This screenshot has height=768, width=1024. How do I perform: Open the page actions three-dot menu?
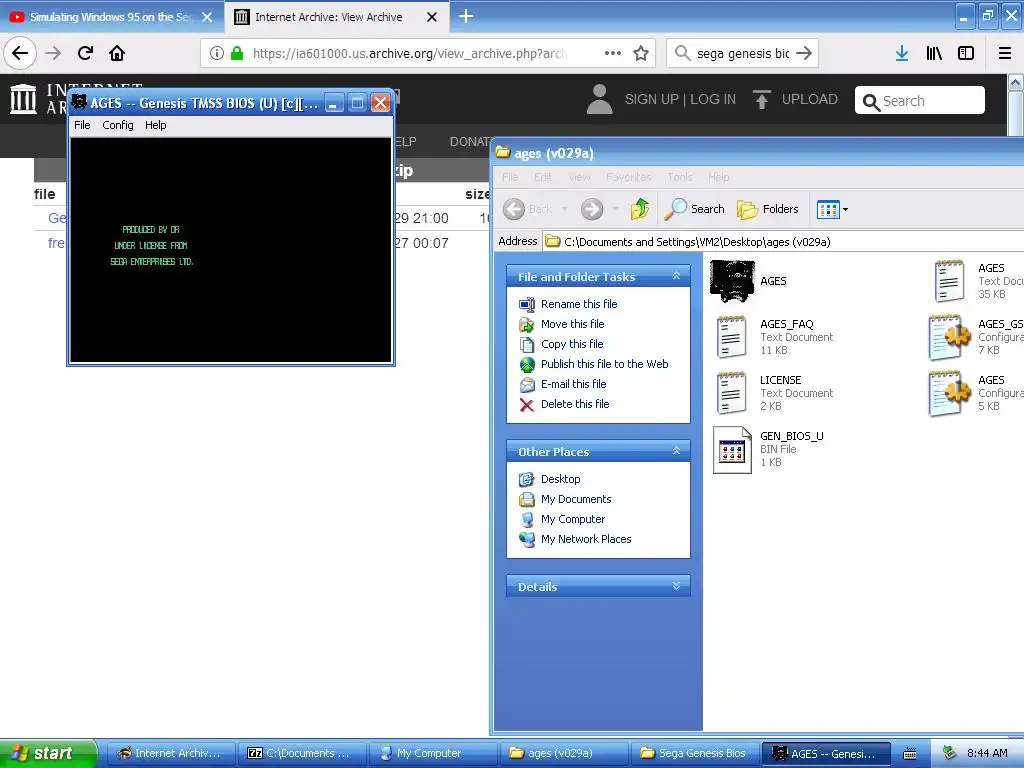(613, 54)
